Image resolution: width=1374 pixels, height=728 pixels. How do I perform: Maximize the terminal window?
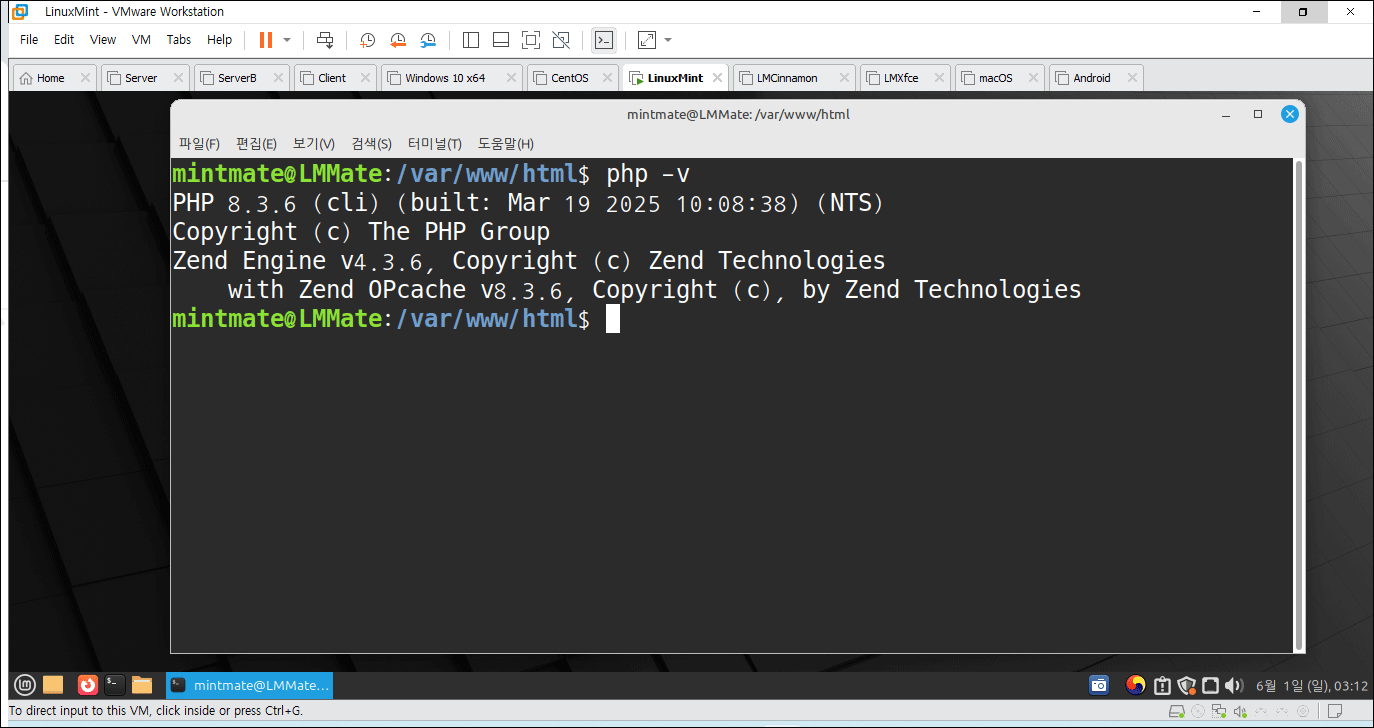click(1258, 114)
